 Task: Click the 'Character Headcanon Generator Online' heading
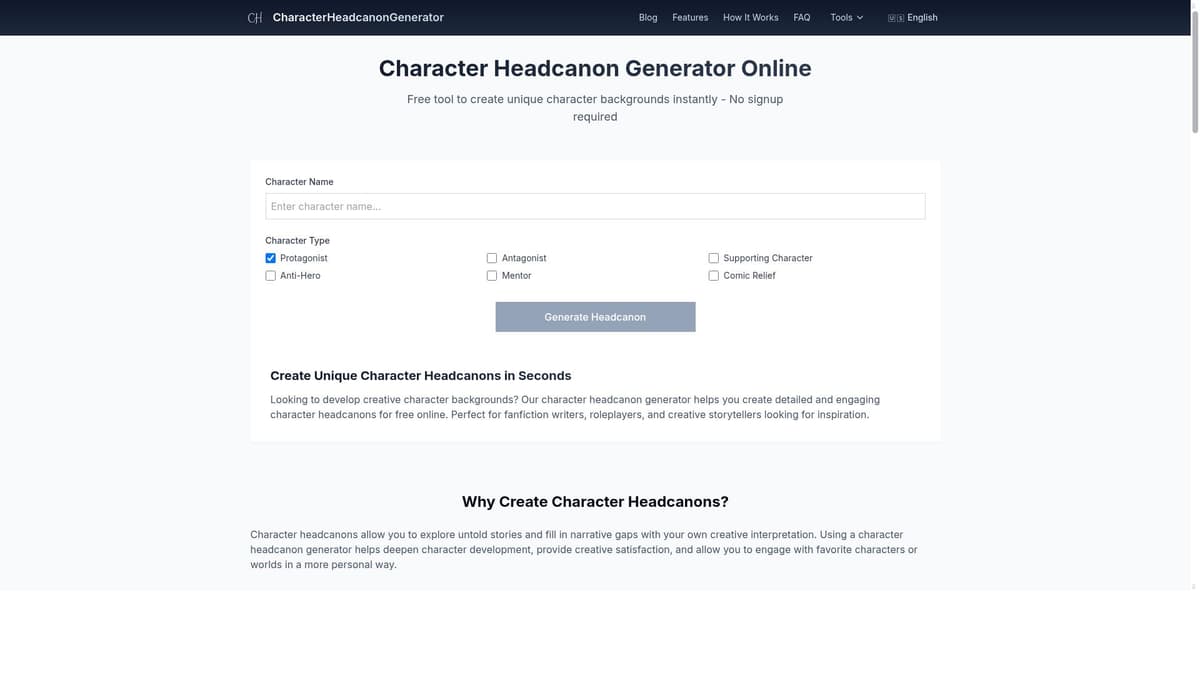(x=595, y=68)
